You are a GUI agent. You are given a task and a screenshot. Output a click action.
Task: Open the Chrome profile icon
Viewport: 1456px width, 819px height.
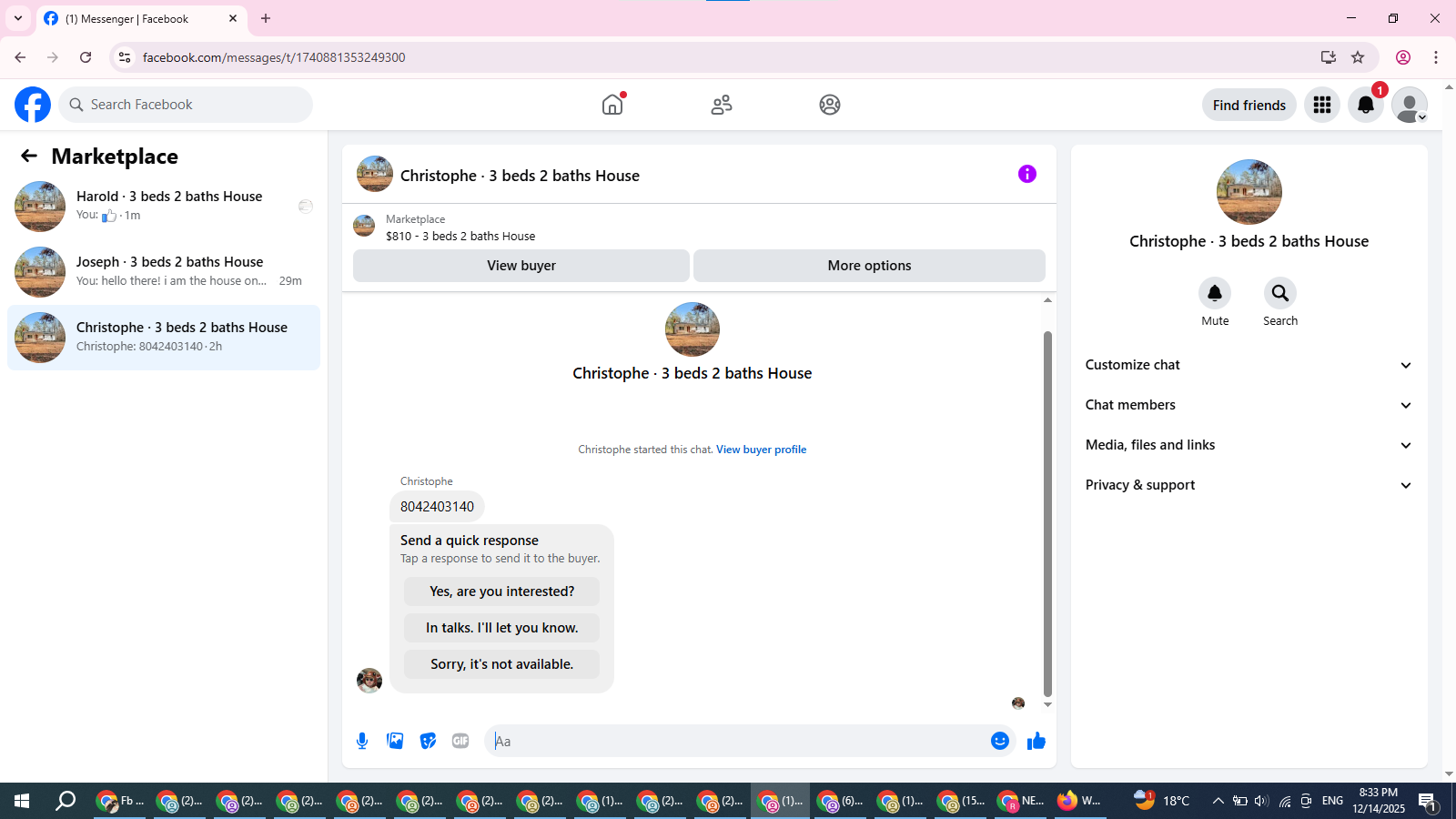(1403, 57)
